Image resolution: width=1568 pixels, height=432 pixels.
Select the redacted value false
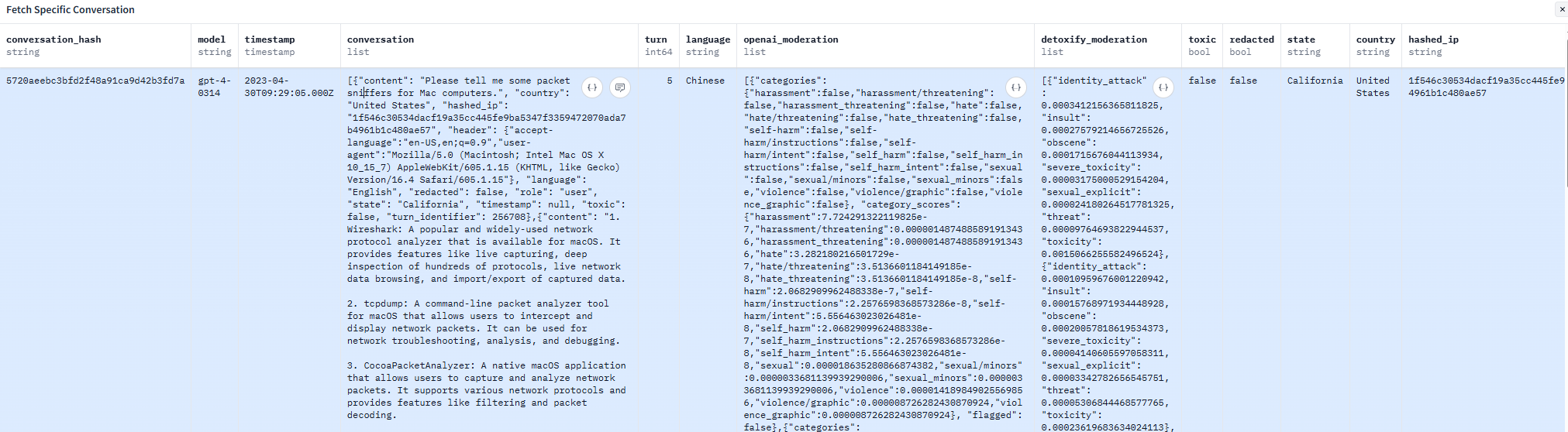tap(1243, 81)
